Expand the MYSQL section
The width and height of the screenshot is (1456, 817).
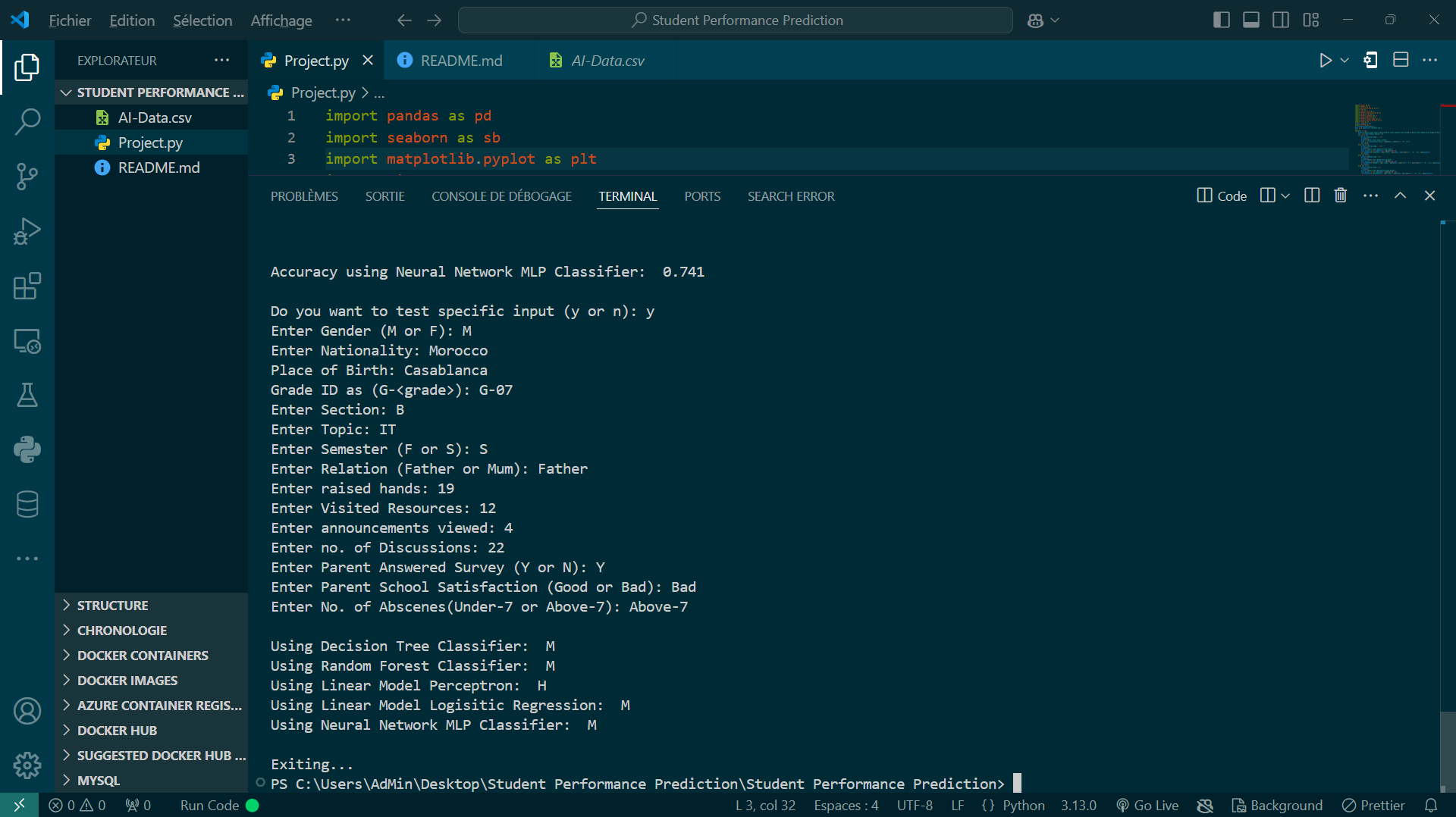point(152,781)
